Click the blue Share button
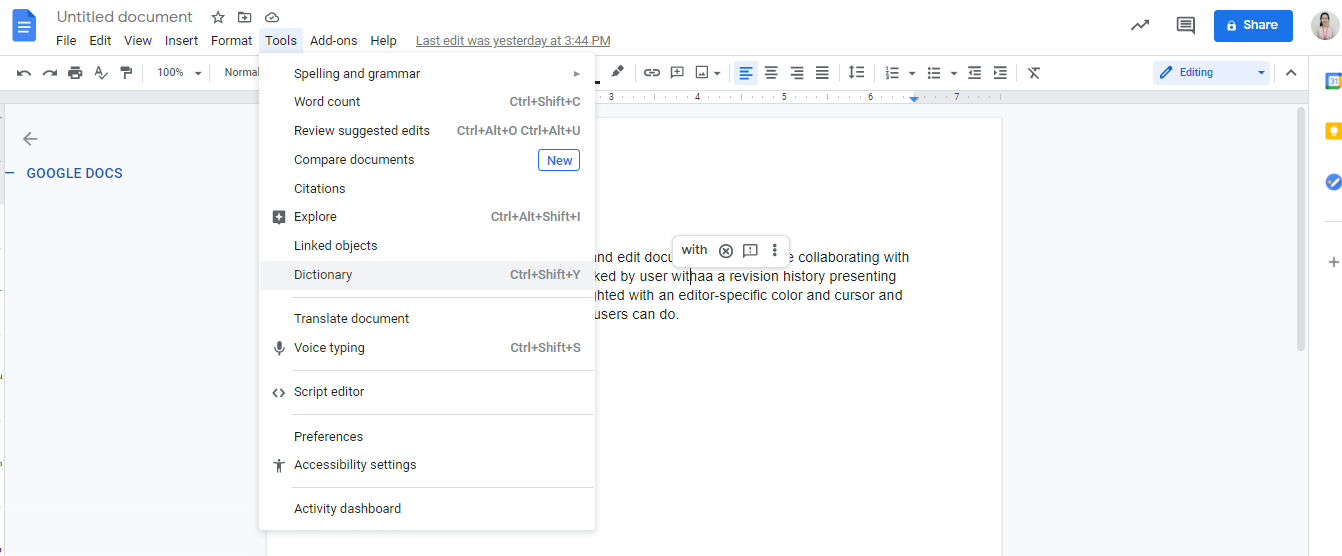The height and width of the screenshot is (556, 1342). point(1253,25)
